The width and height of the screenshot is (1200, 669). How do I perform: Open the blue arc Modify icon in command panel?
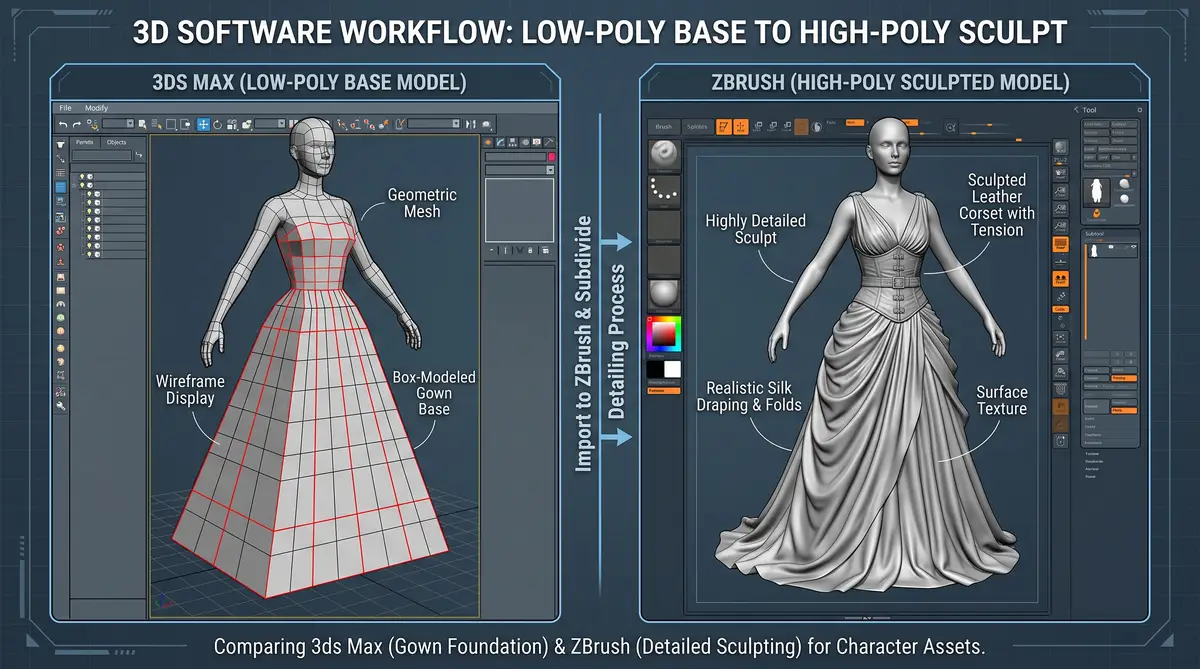point(500,142)
